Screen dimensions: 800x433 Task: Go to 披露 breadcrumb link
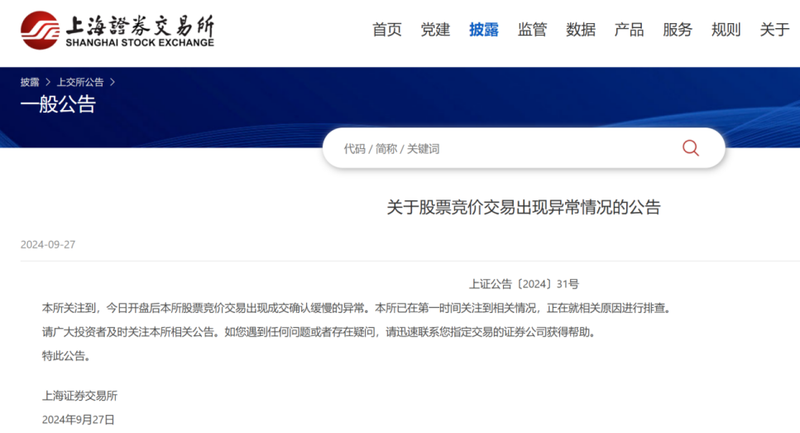(30, 82)
